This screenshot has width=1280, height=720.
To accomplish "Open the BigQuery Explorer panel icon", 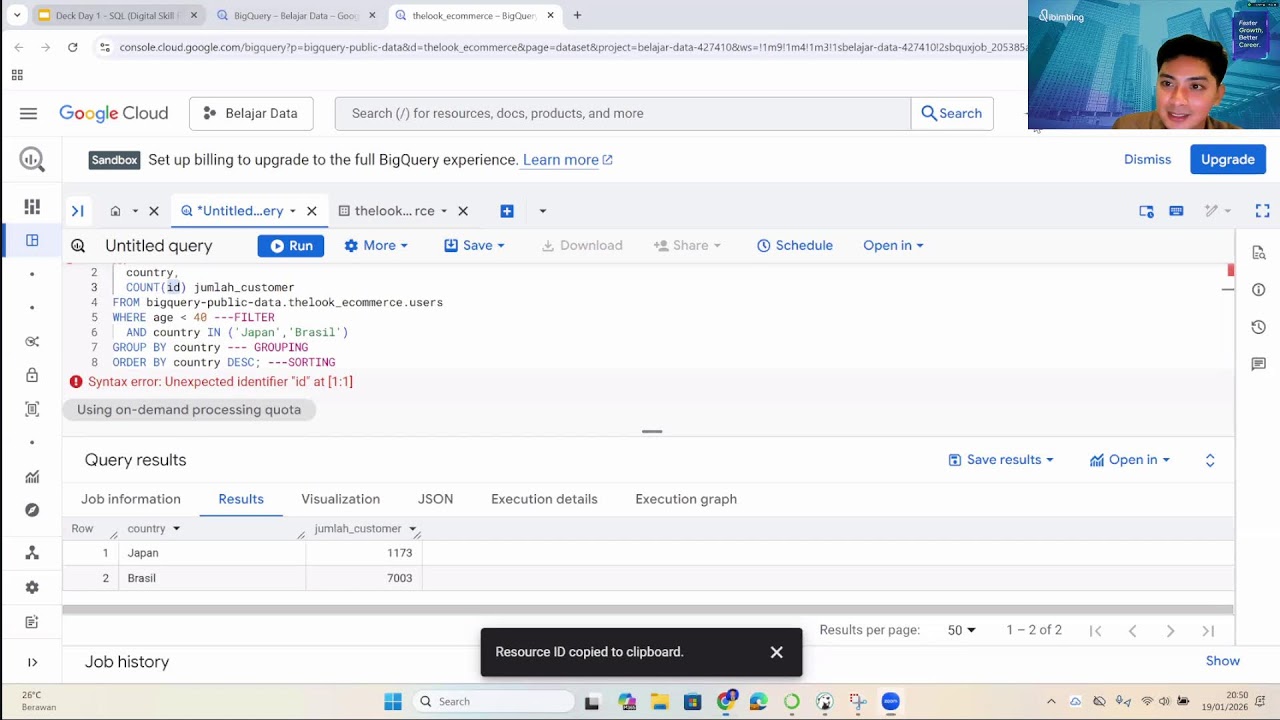I will pos(32,240).
